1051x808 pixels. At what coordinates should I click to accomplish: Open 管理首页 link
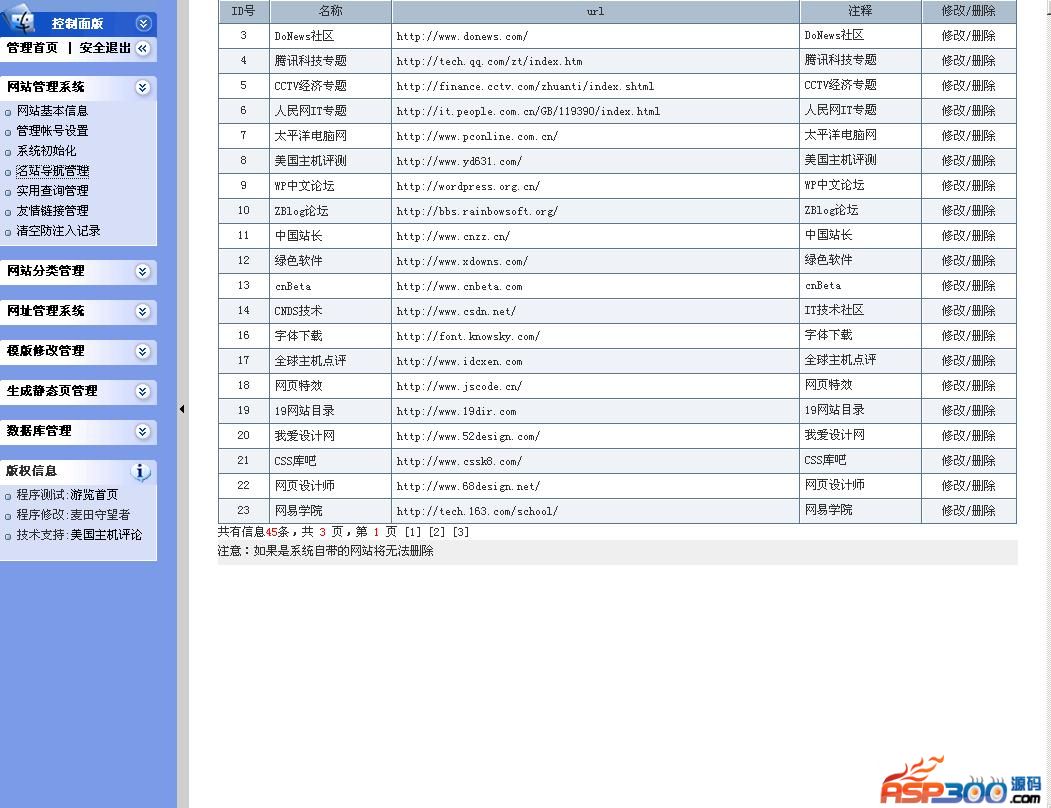tap(32, 48)
